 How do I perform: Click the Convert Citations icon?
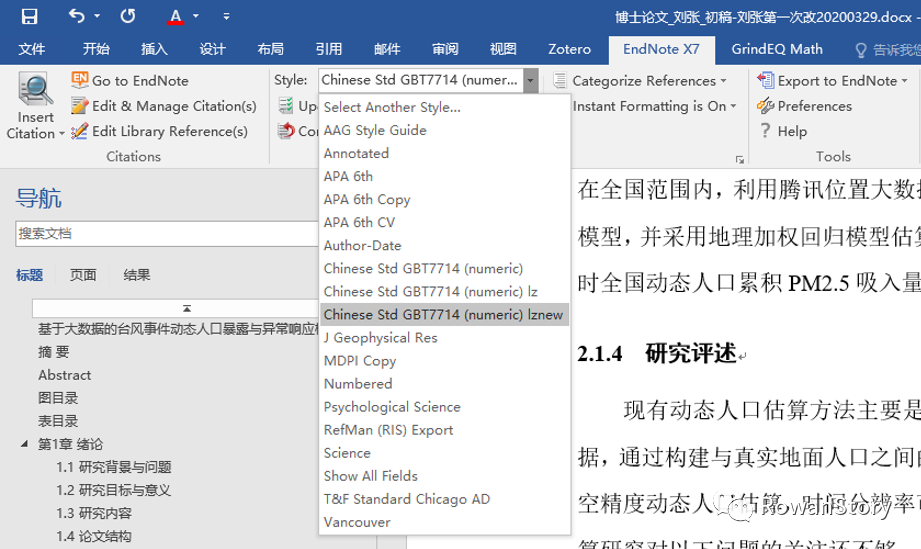click(286, 131)
